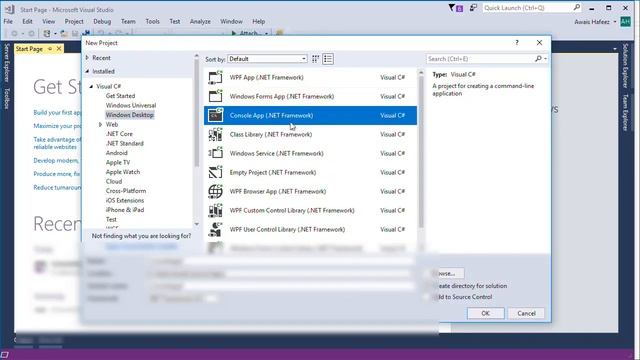Switch templates to small icons view
The width and height of the screenshot is (640, 360).
[316, 59]
